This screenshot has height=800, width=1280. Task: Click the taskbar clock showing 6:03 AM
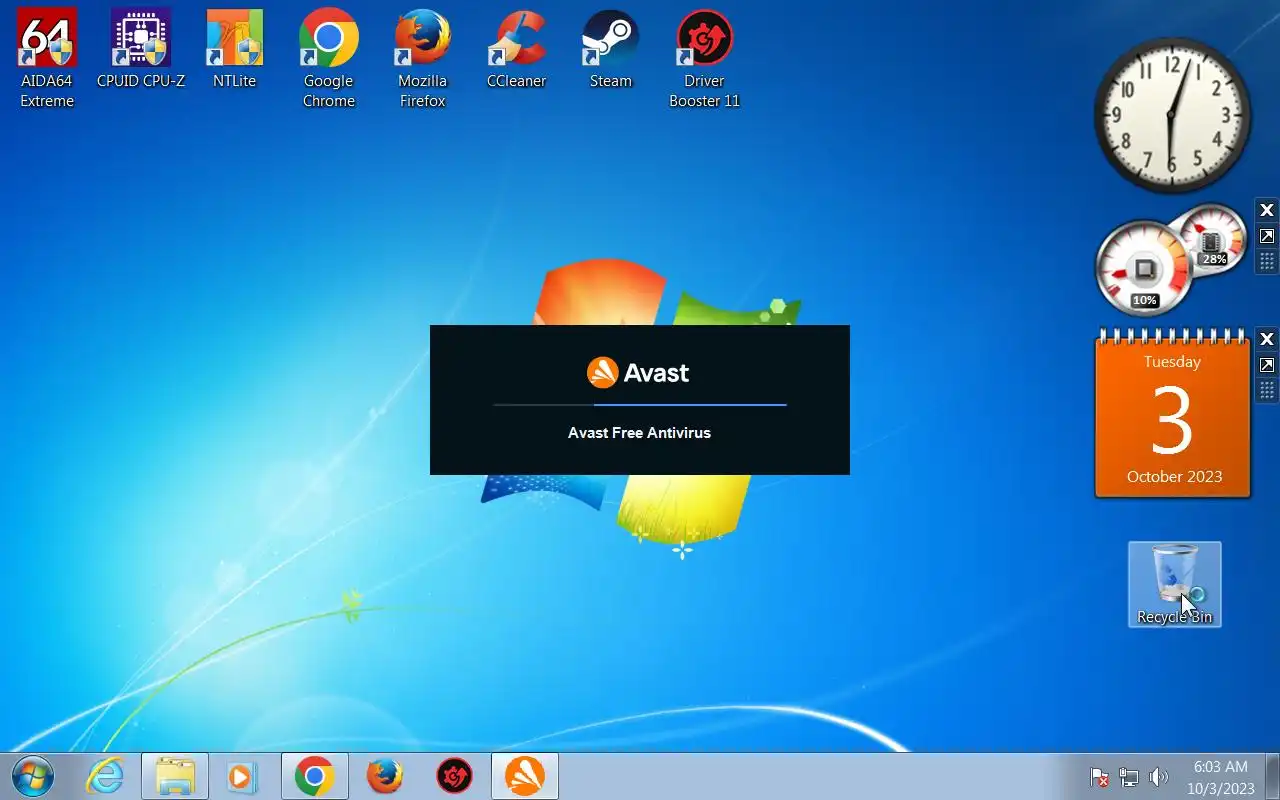[1221, 777]
